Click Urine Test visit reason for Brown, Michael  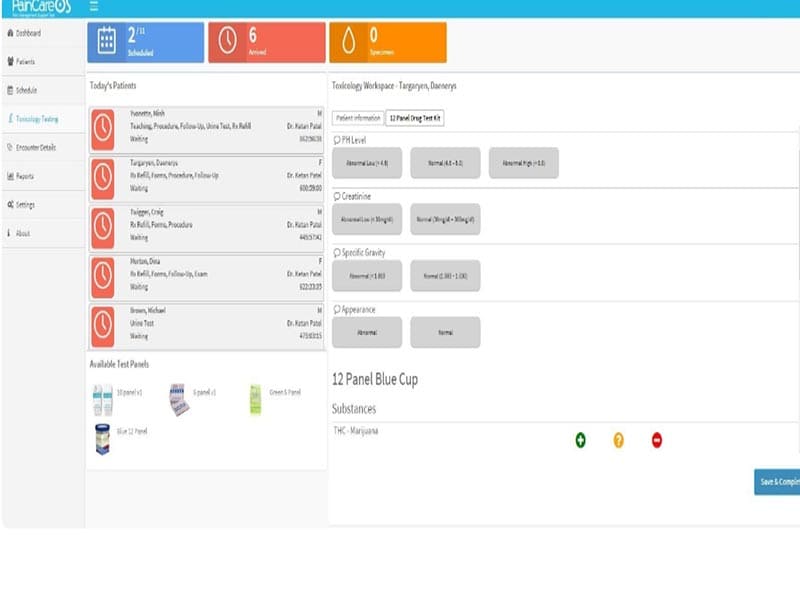pyautogui.click(x=142, y=323)
